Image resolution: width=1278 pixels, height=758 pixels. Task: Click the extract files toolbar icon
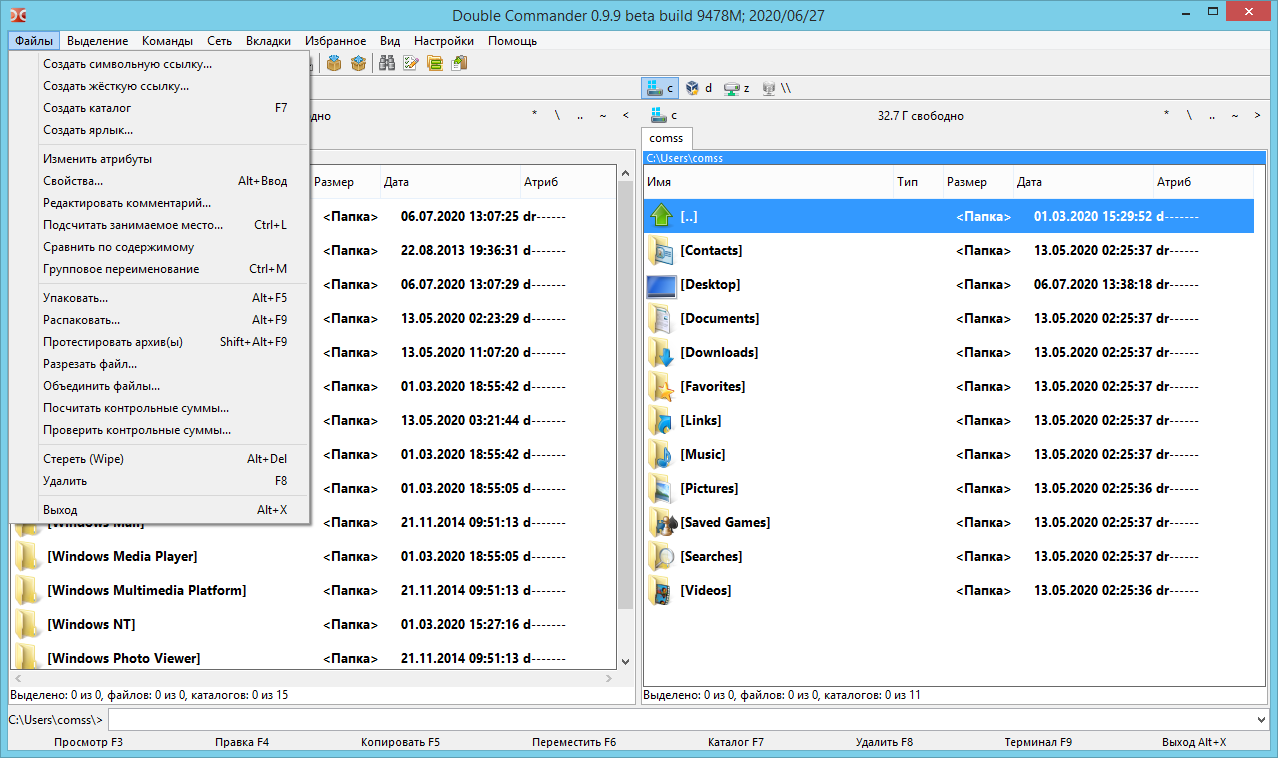point(358,63)
